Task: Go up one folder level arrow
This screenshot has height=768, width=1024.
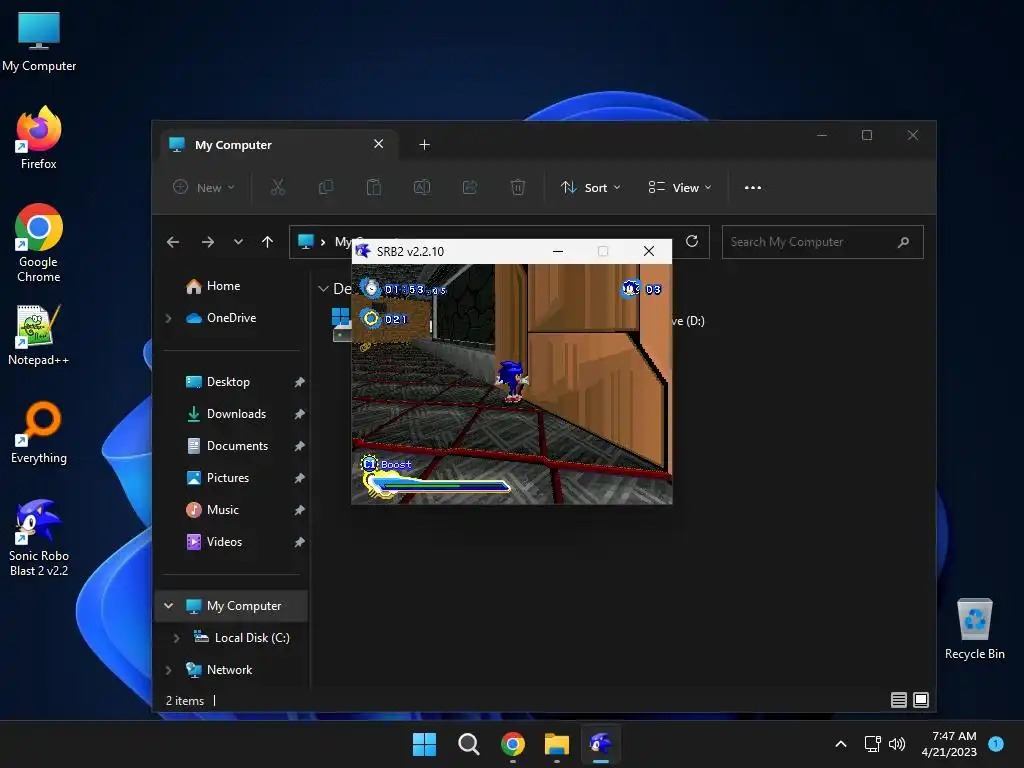Action: pos(267,242)
